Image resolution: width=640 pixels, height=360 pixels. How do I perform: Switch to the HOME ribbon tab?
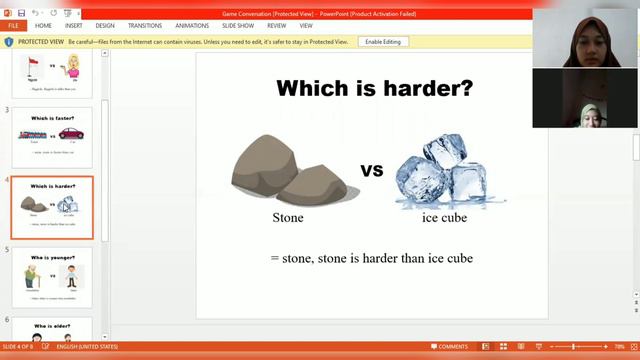tap(43, 26)
